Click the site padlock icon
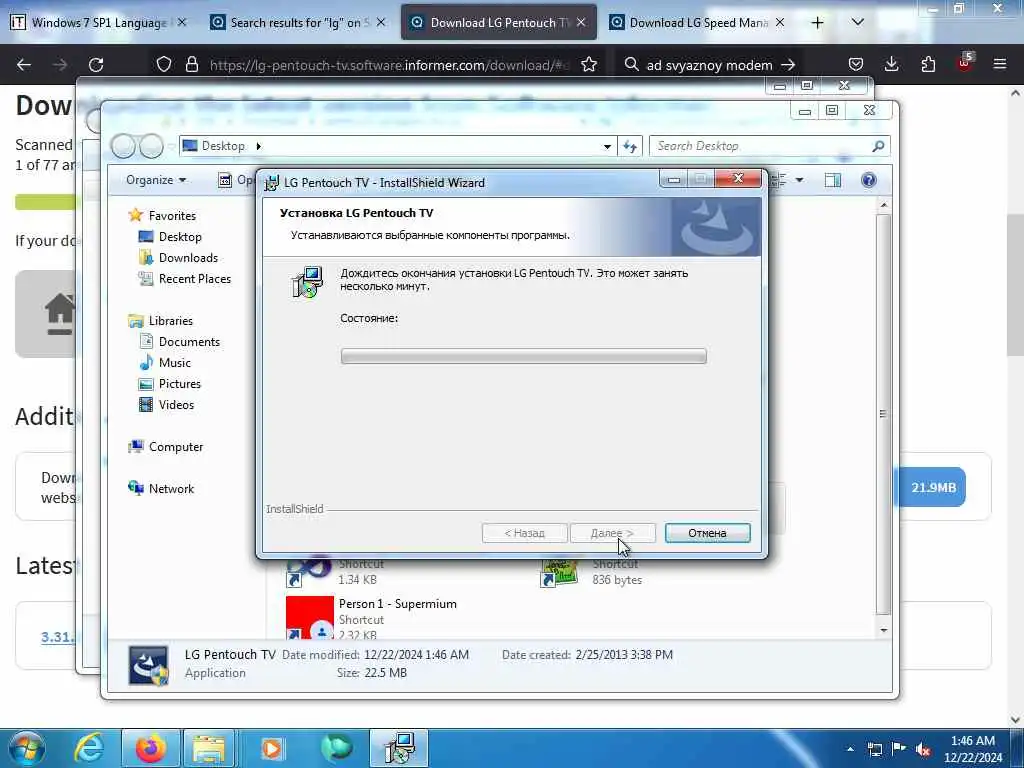Viewport: 1024px width, 768px height. point(191,65)
